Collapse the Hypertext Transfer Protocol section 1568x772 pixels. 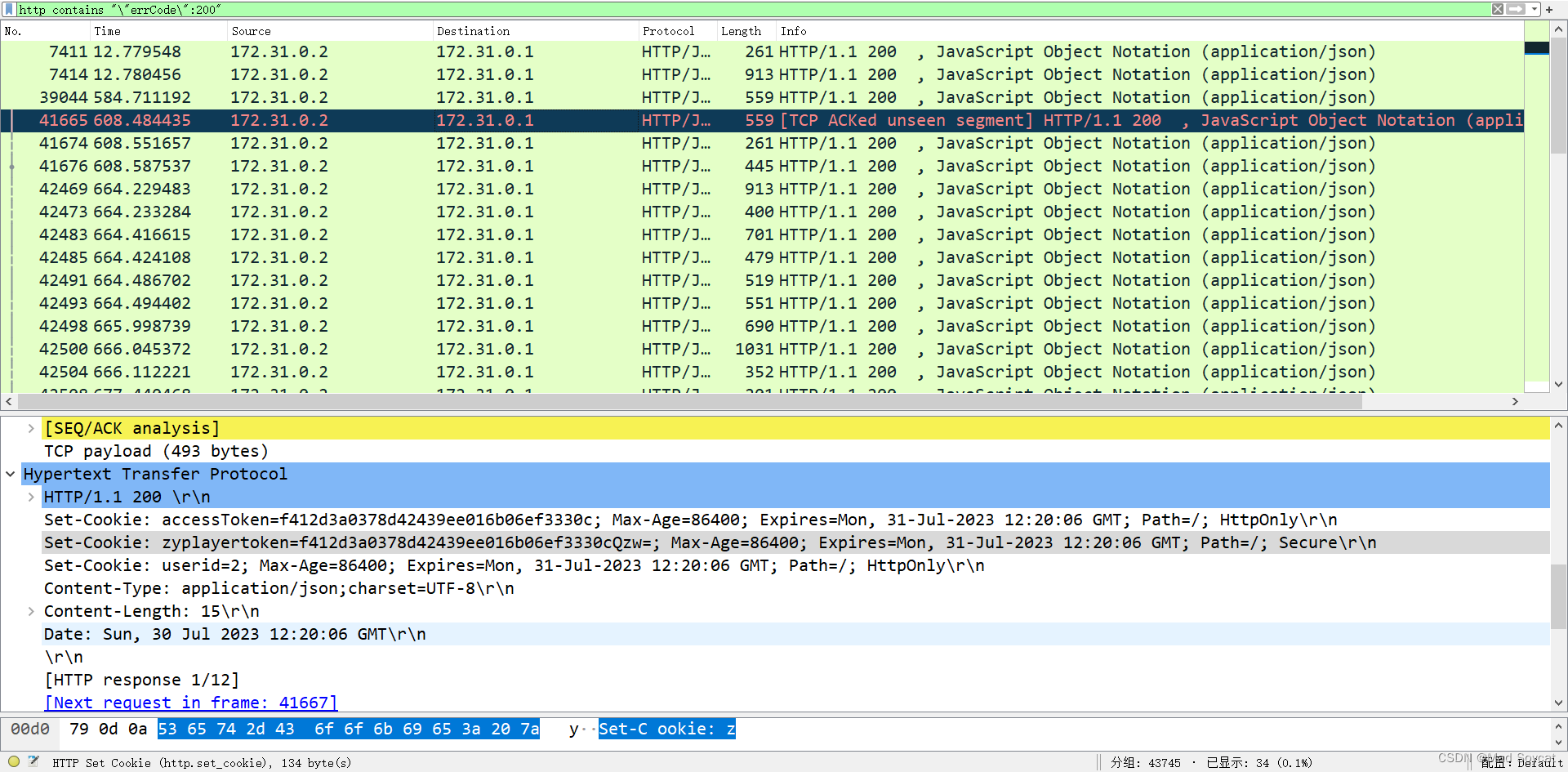(x=11, y=474)
